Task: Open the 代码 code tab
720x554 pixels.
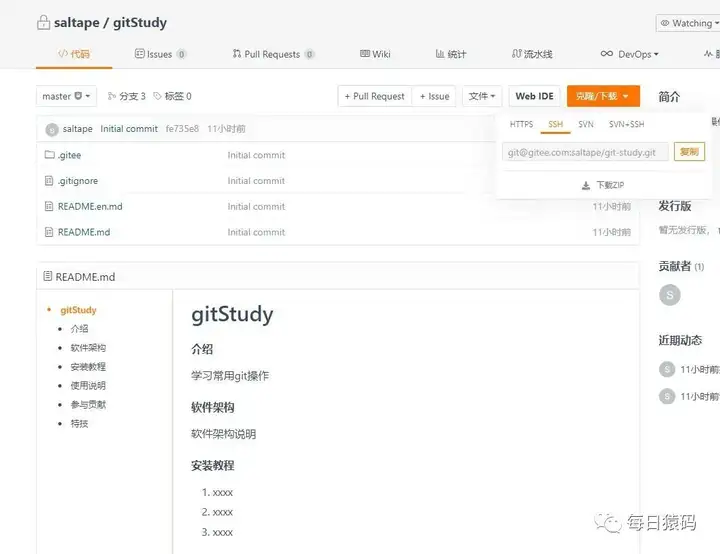Action: click(x=74, y=54)
